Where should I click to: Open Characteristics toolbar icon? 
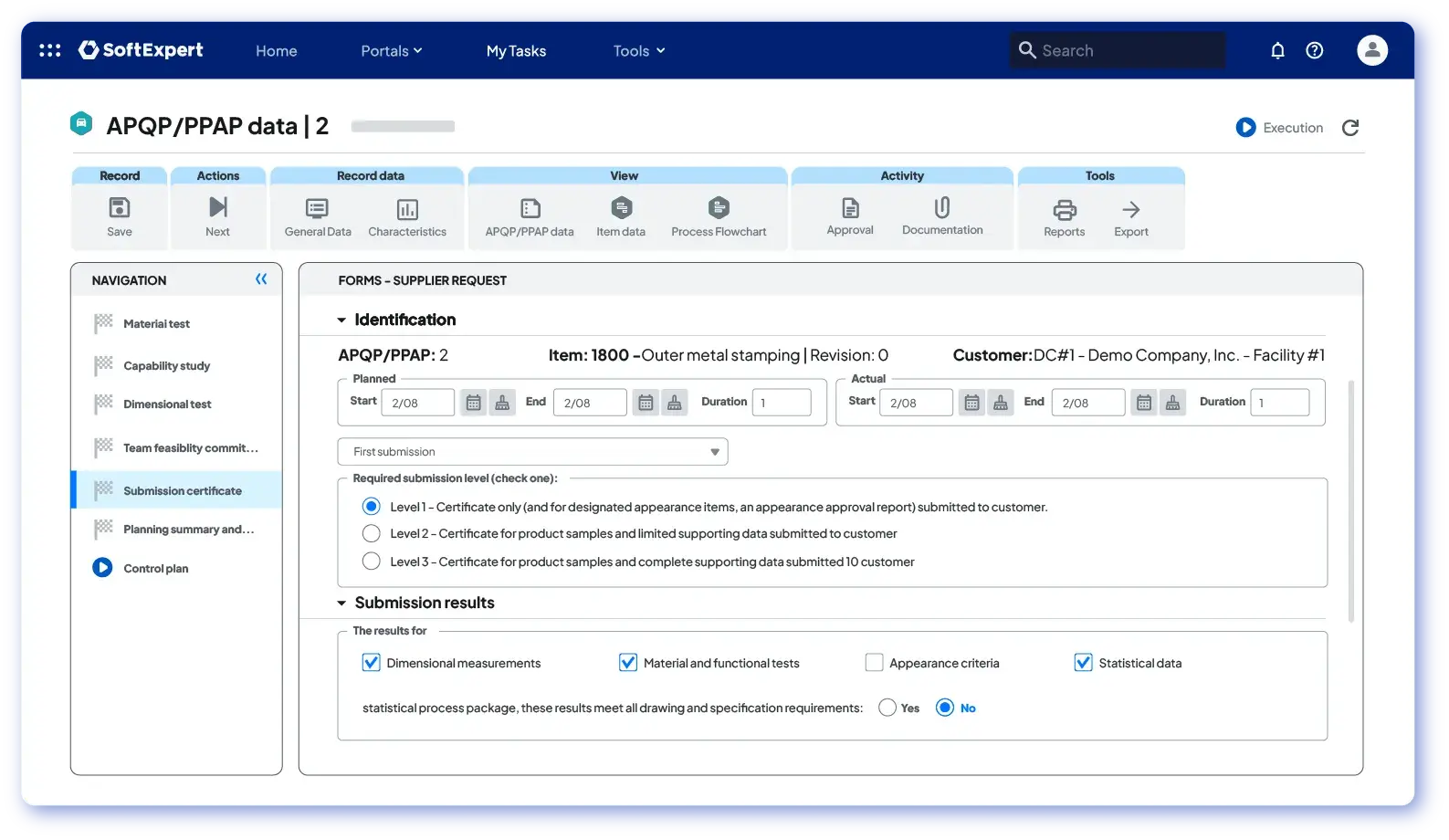tap(407, 209)
